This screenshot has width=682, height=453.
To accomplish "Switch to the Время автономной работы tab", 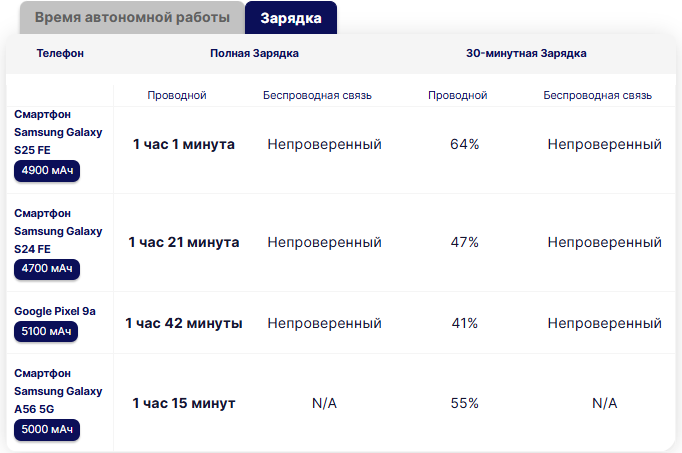I will 125,19.
